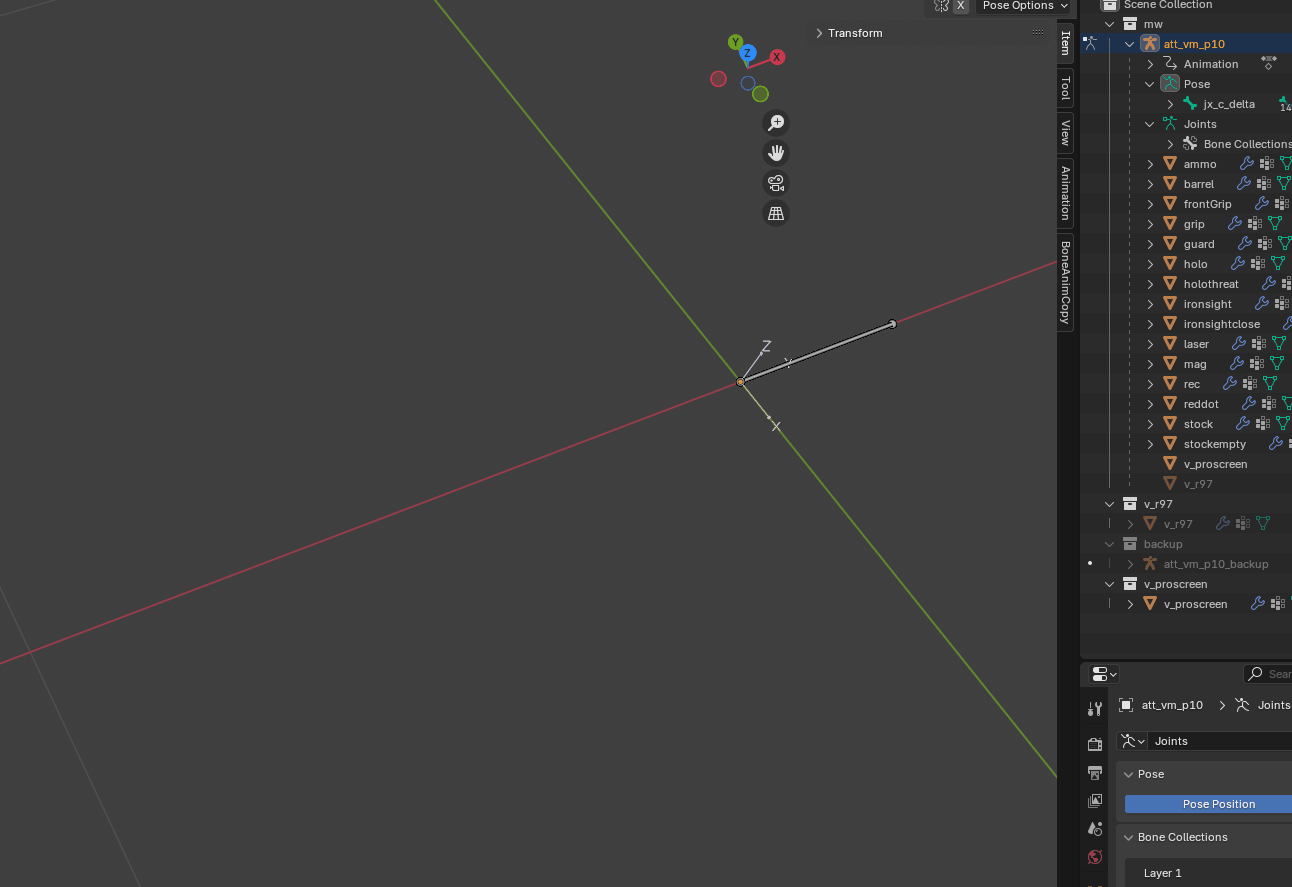
Task: Open the Render properties tab icon
Action: 1095,744
